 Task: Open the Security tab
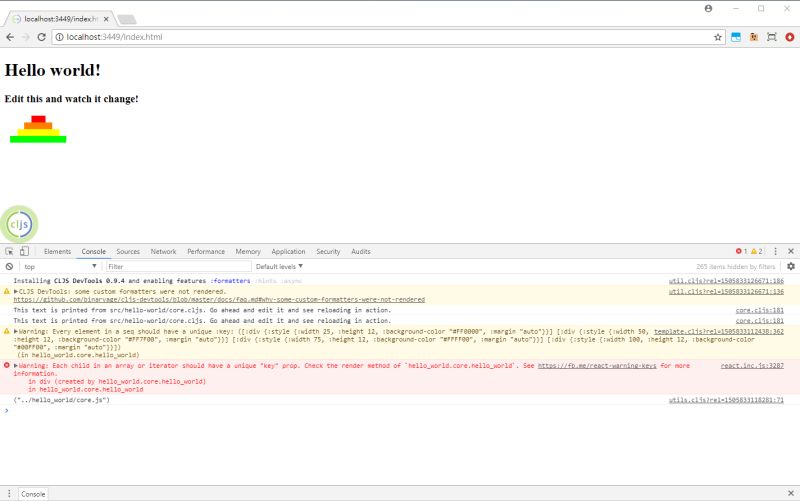click(x=328, y=252)
